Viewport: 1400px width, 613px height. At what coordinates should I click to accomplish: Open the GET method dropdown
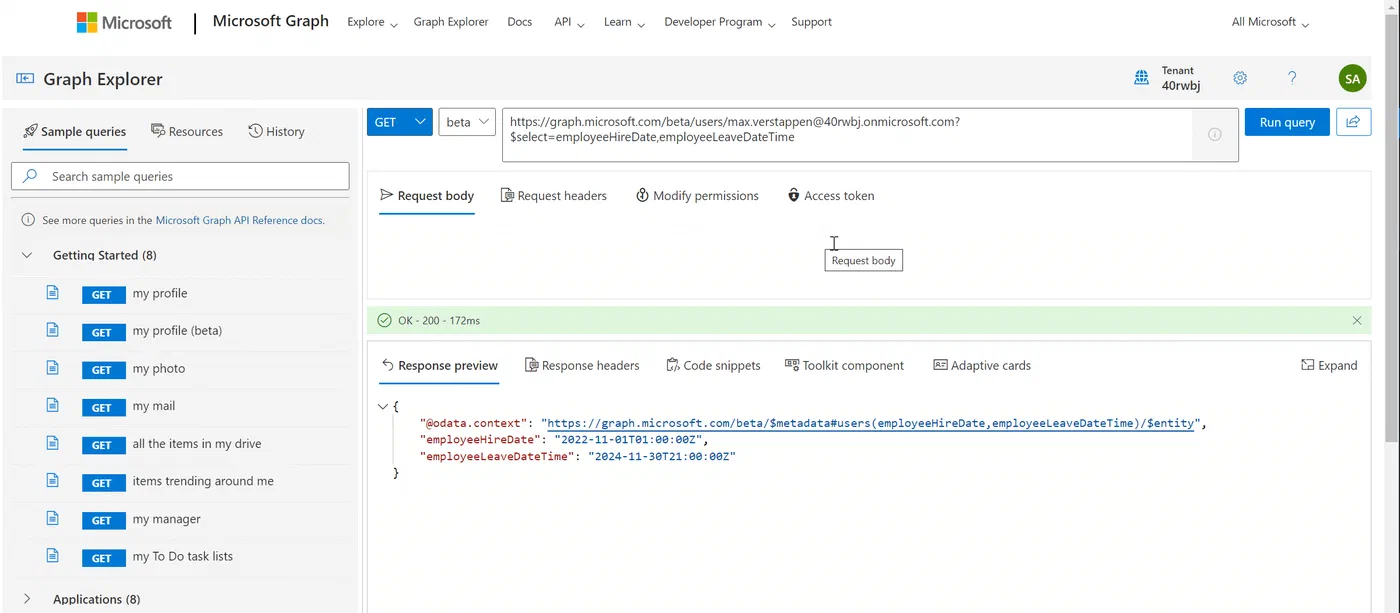point(399,122)
